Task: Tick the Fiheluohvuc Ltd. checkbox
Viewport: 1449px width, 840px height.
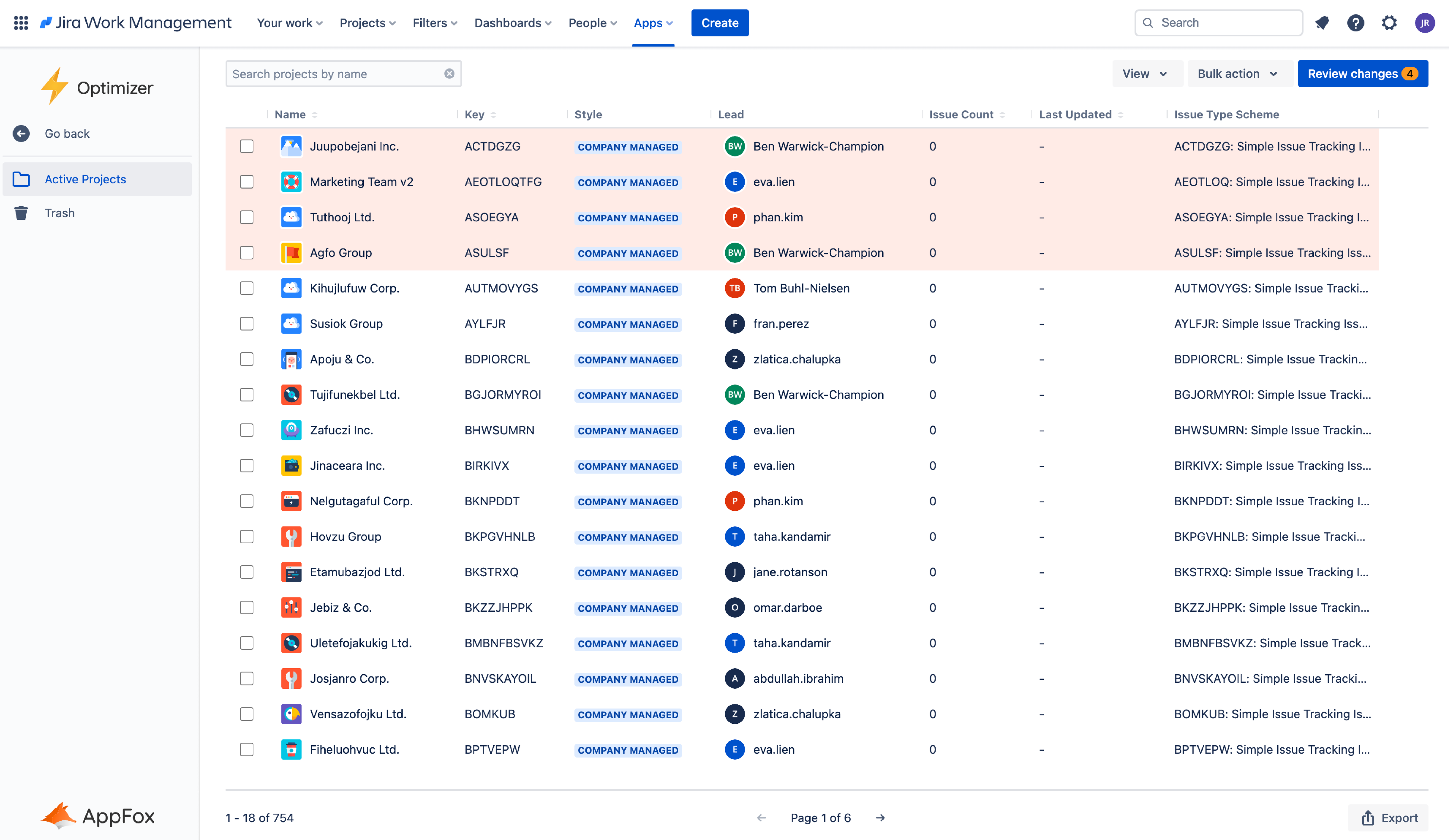Action: click(x=247, y=750)
